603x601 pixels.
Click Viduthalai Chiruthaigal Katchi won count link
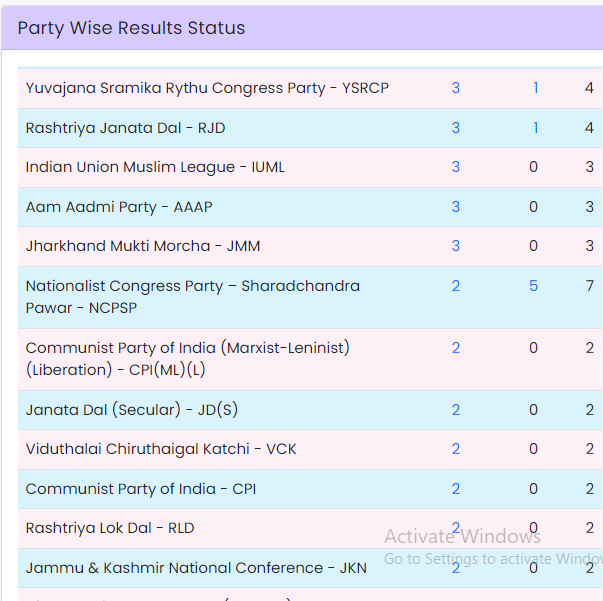tap(456, 449)
